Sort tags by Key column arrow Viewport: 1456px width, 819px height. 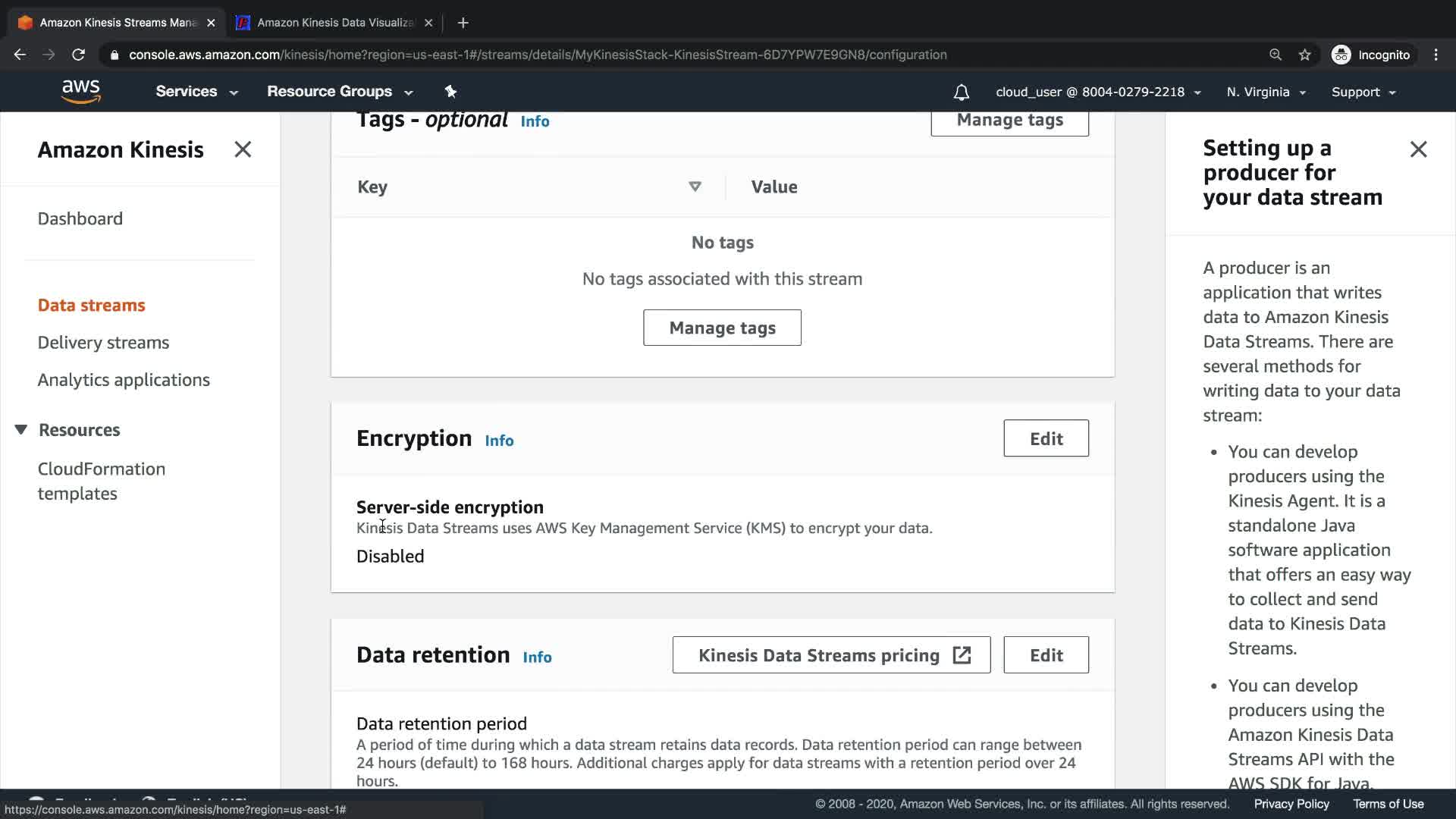pyautogui.click(x=695, y=187)
